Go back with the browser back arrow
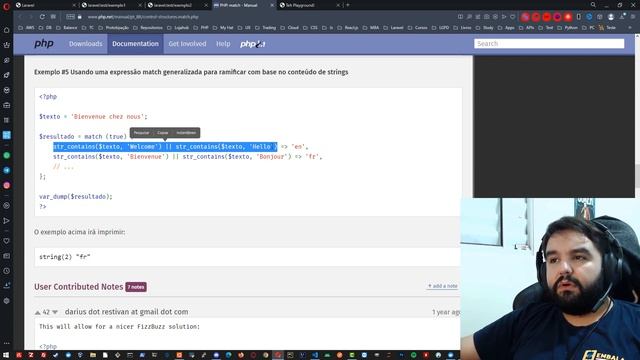Image resolution: width=640 pixels, height=360 pixels. (x=20, y=17)
